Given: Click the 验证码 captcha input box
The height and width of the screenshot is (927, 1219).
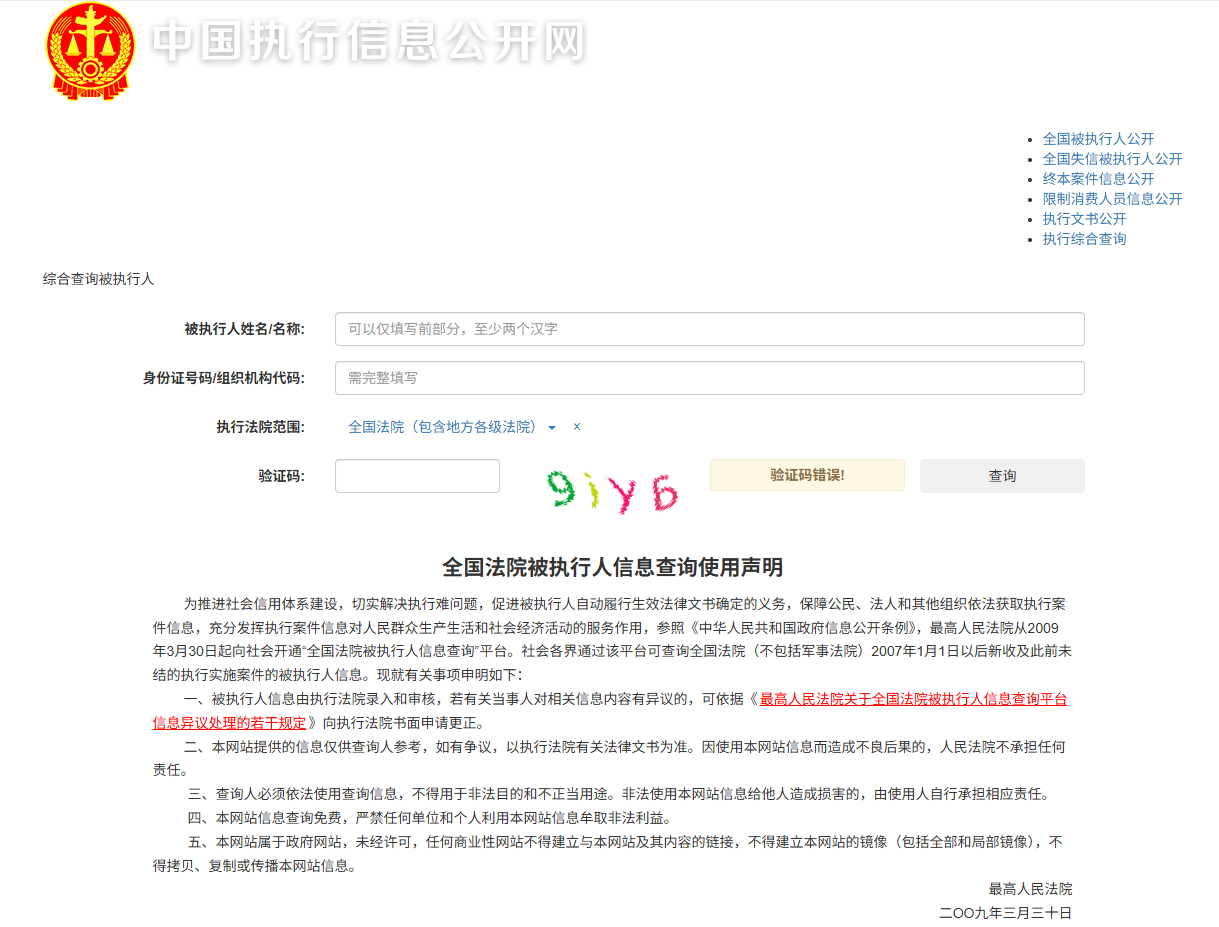Looking at the screenshot, I should coord(416,475).
